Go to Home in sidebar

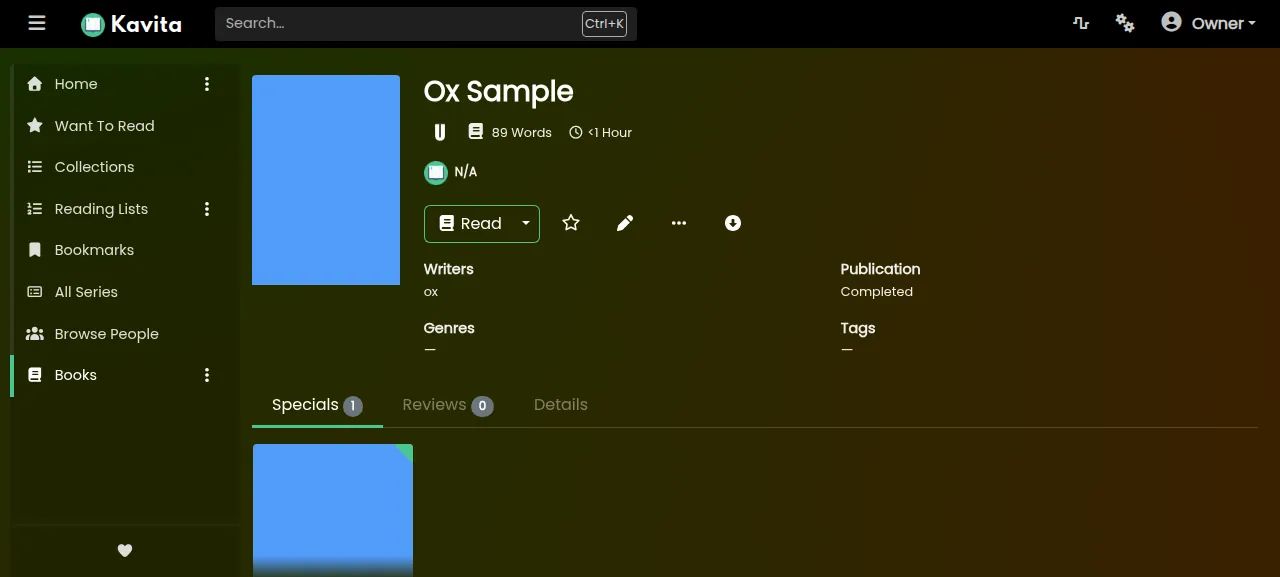[76, 84]
